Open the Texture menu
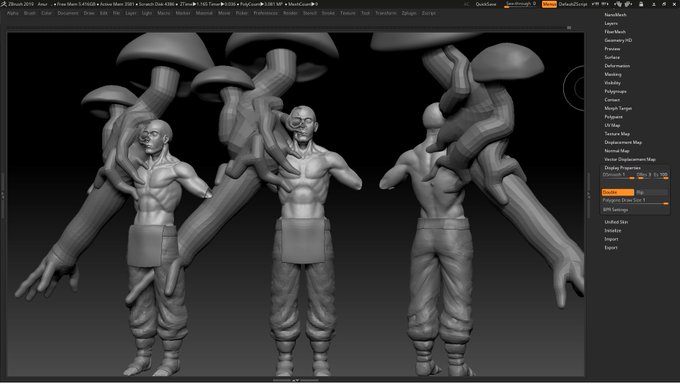Image resolution: width=680 pixels, height=384 pixels. coord(348,13)
